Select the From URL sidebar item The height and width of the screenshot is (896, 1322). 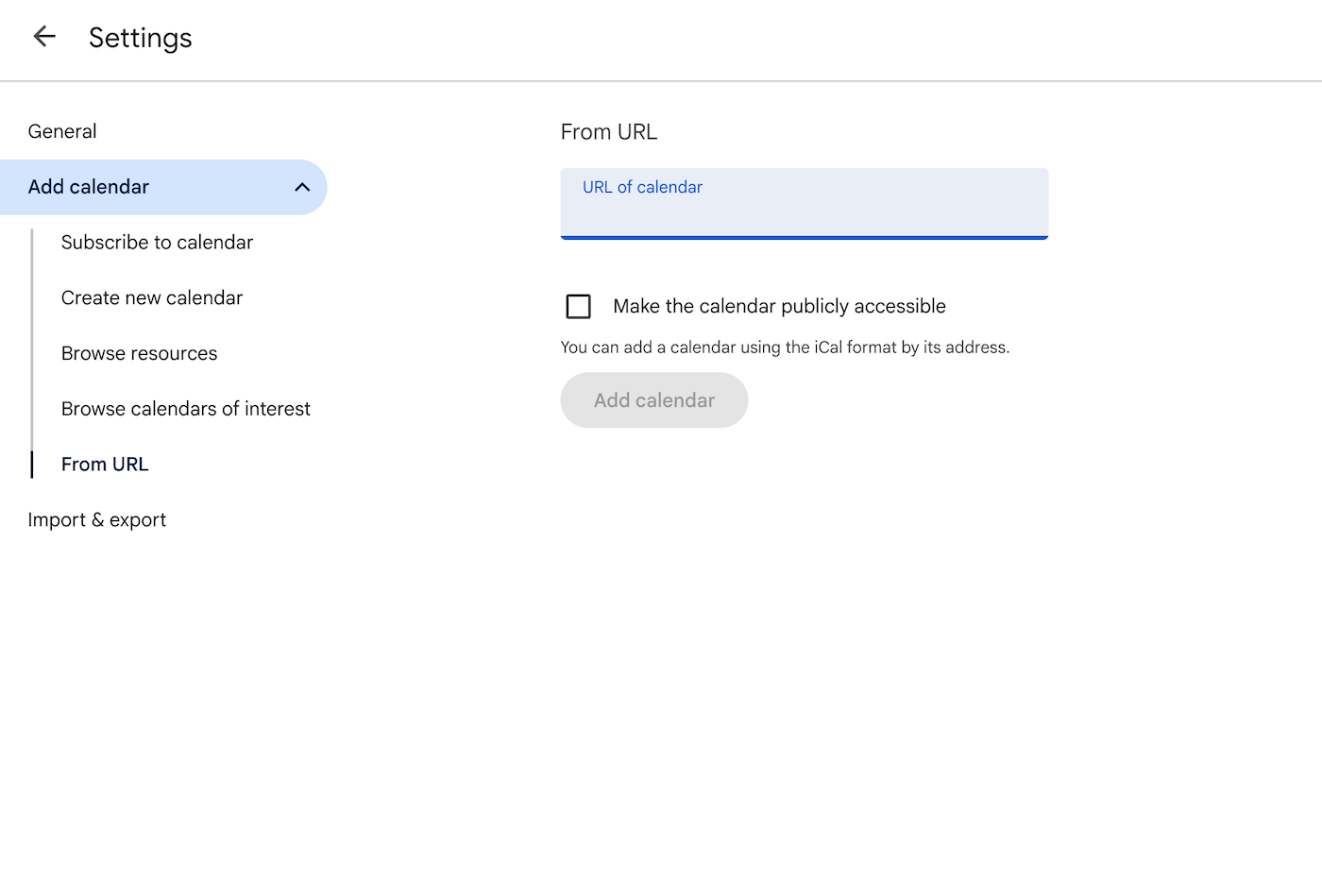coord(104,464)
